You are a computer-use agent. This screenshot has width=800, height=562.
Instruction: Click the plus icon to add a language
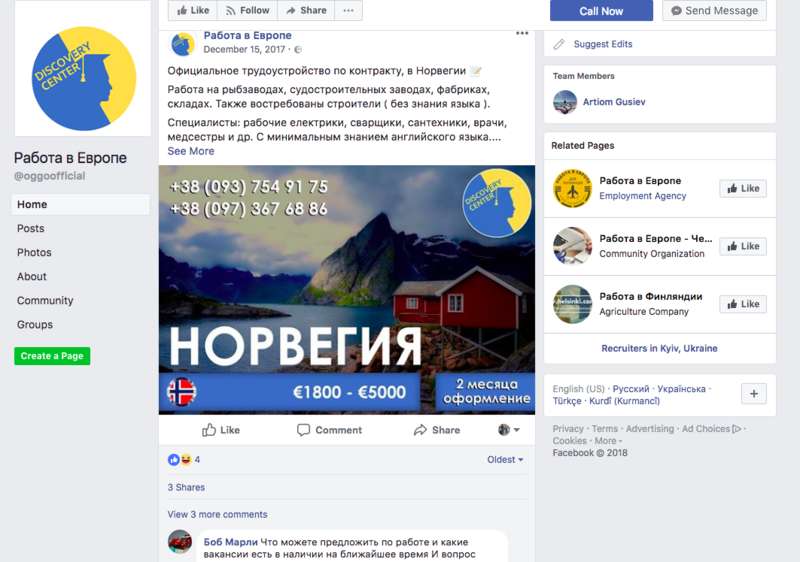[x=754, y=394]
